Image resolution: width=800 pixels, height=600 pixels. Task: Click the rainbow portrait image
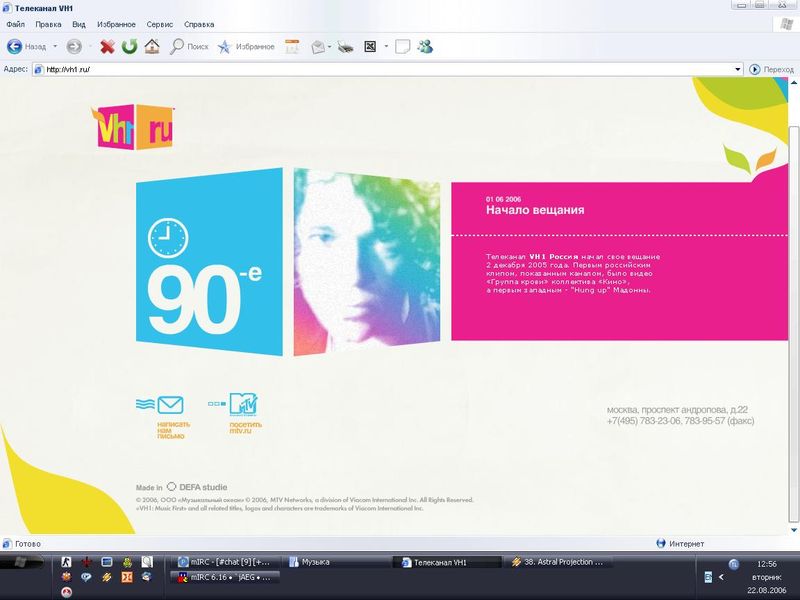[x=367, y=262]
